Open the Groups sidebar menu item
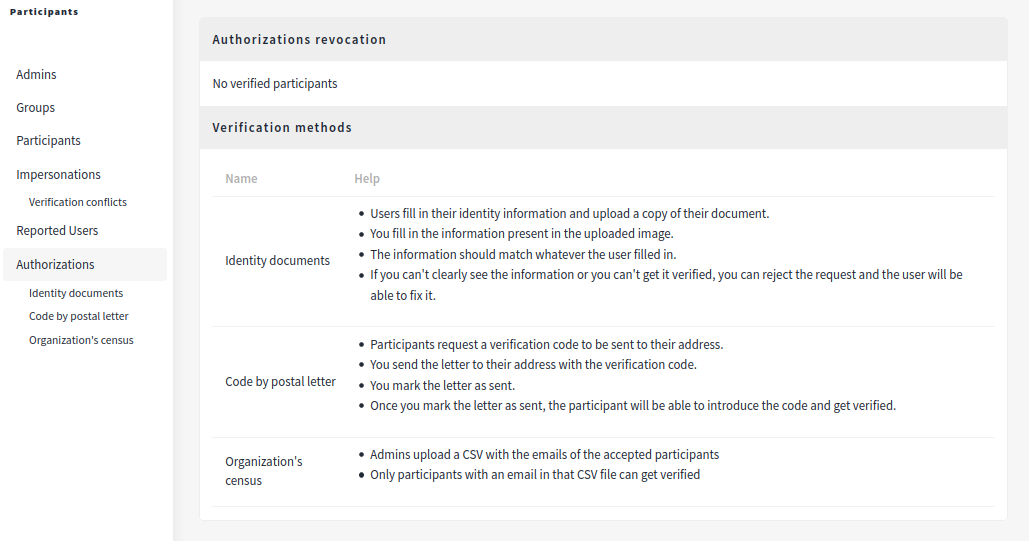The image size is (1029, 541). coord(35,108)
